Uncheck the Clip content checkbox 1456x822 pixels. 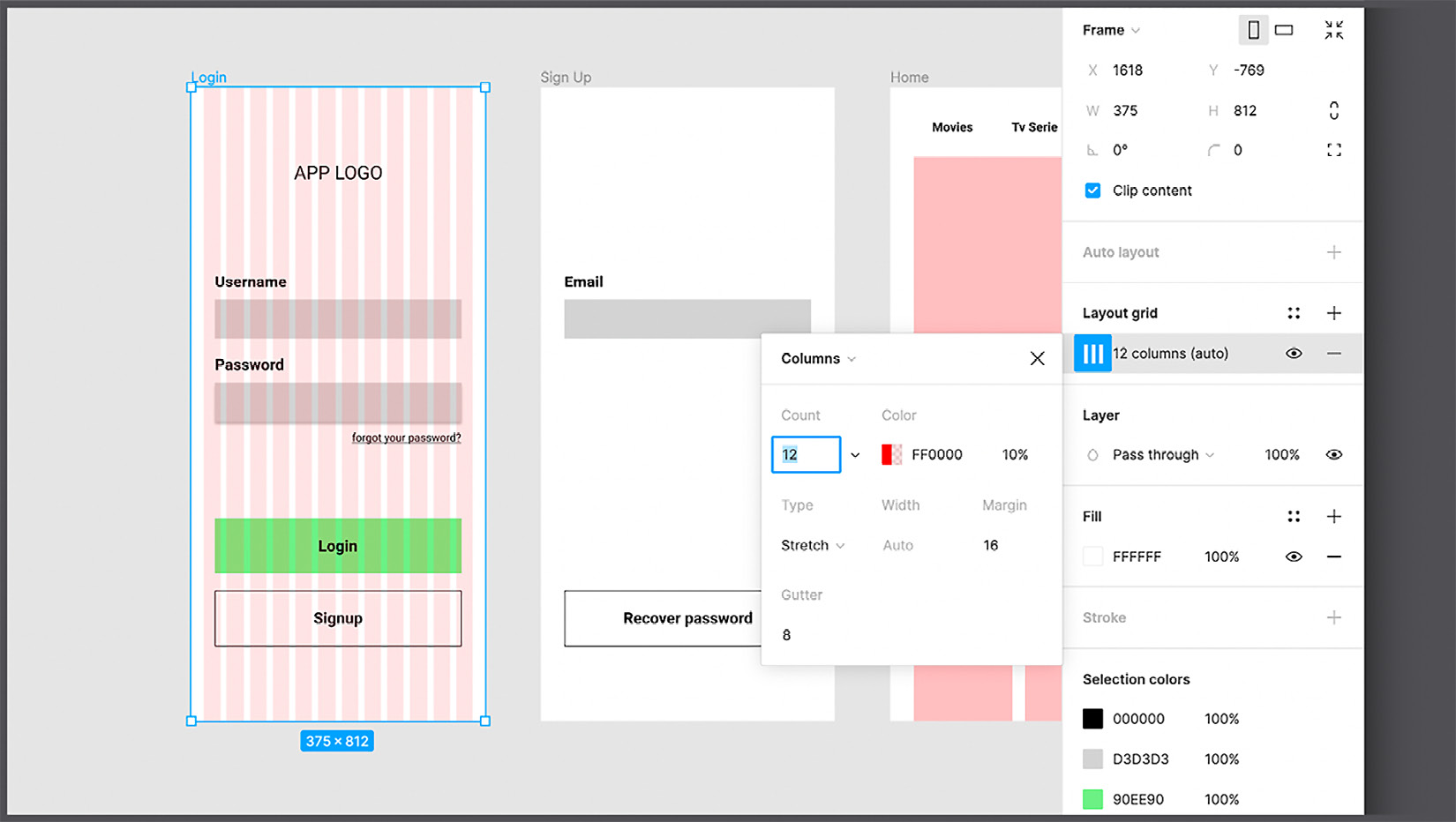coord(1092,190)
